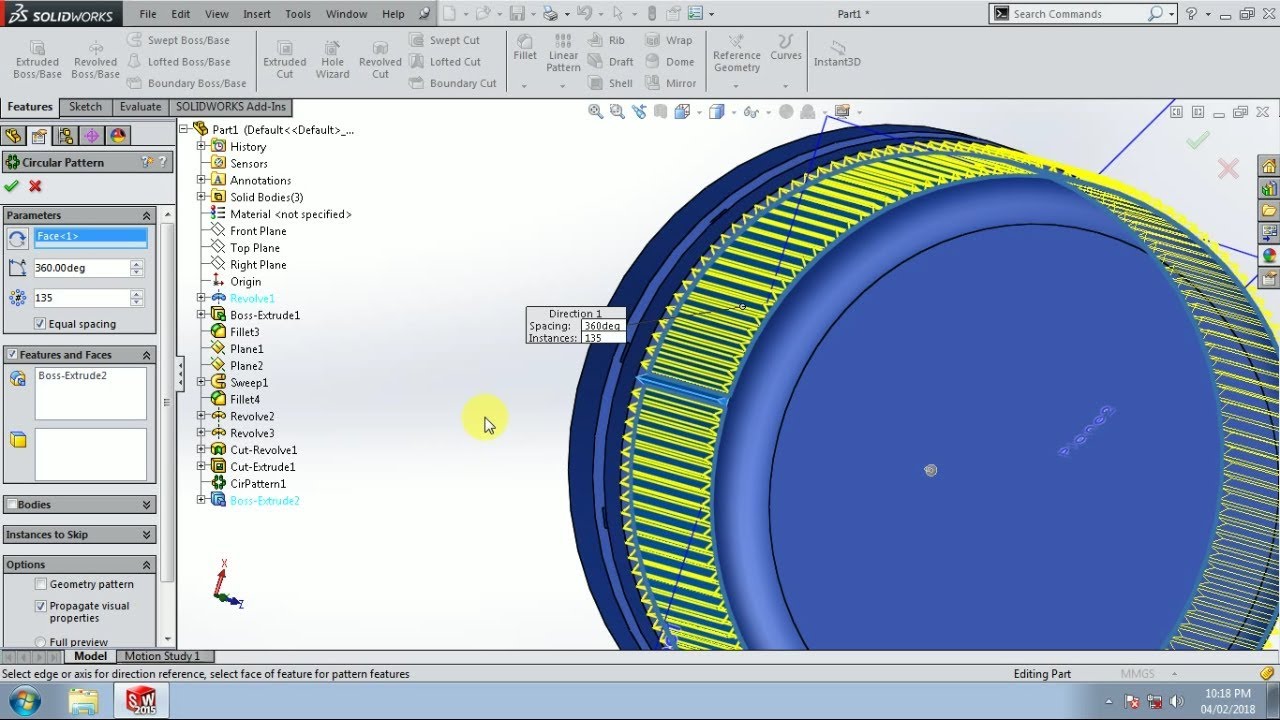
Task: Expand the Sweep1 feature node
Action: (201, 382)
